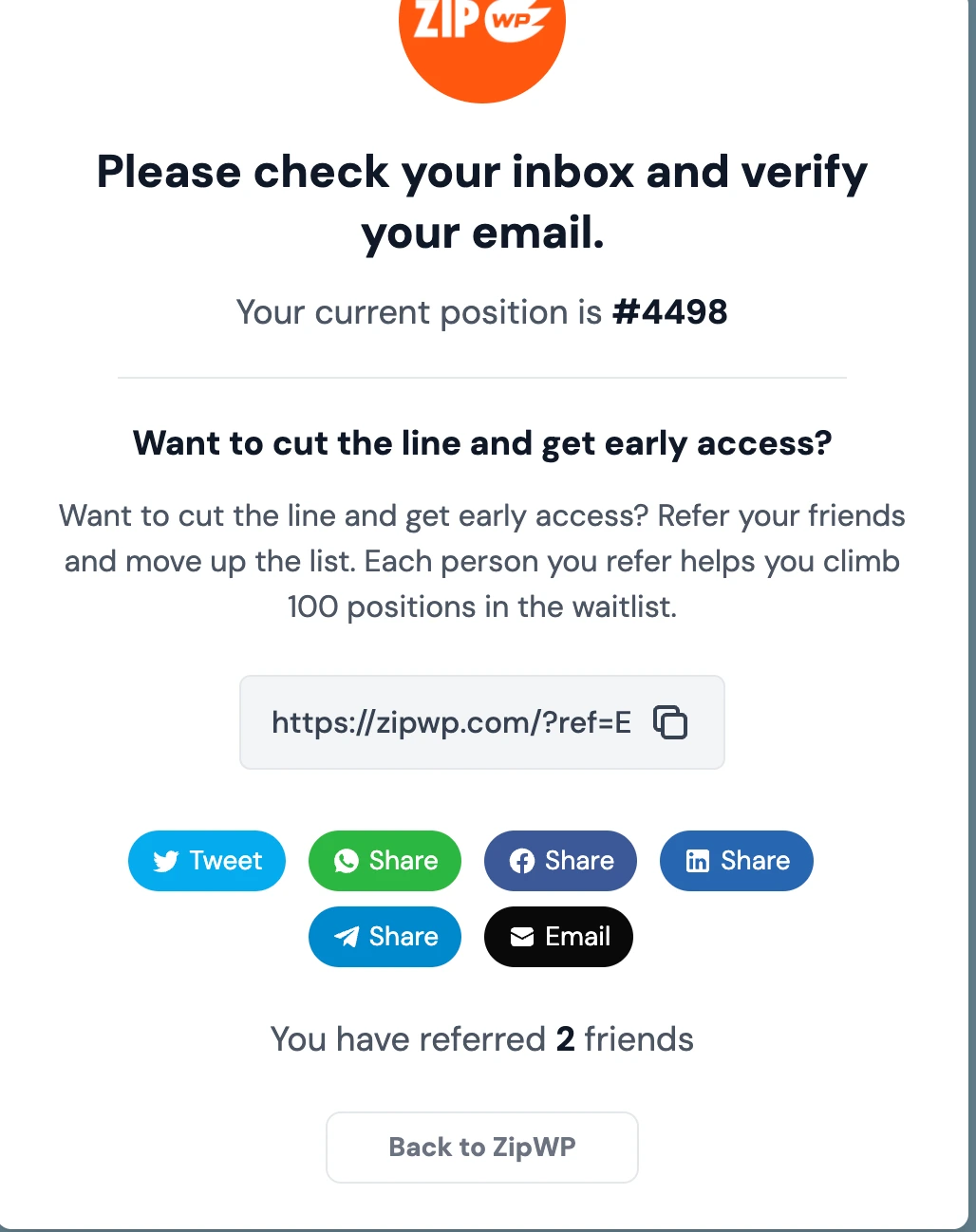Click the LinkedIn icon on blue Share button
The height and width of the screenshot is (1232, 976).
[699, 861]
